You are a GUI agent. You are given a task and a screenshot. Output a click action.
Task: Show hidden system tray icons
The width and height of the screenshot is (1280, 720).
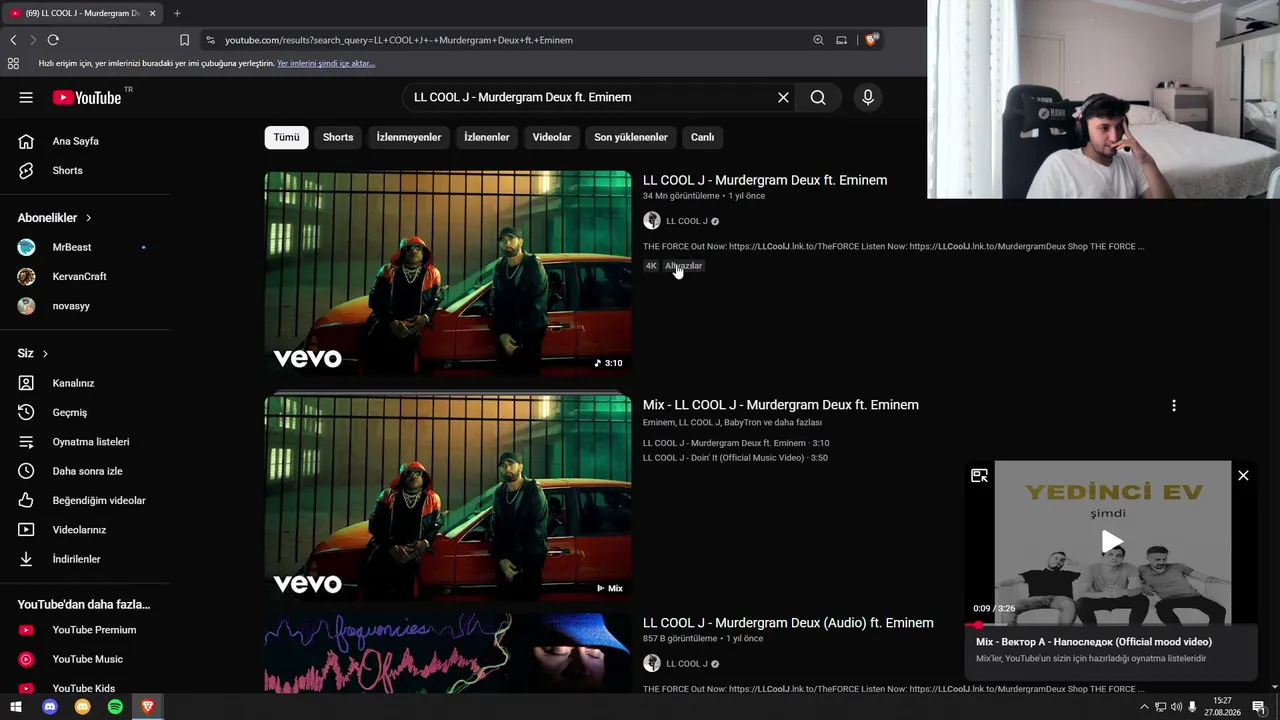click(1144, 707)
